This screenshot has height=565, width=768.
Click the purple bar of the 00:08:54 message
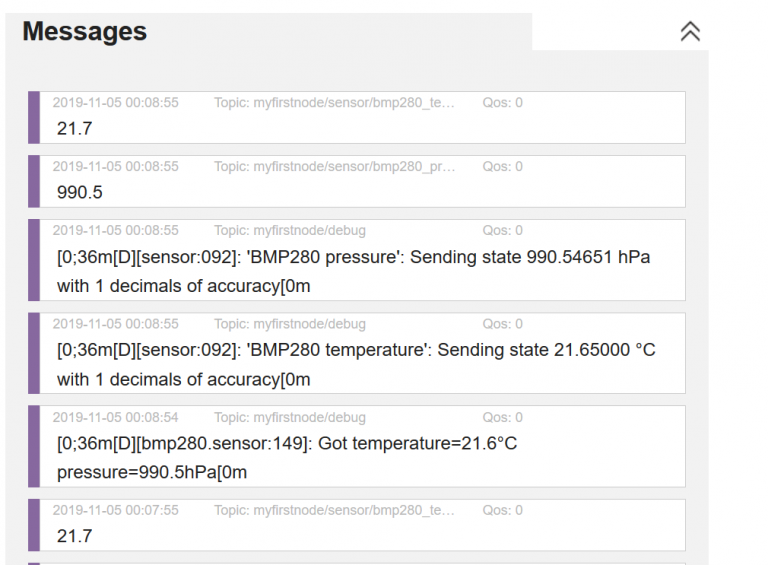click(34, 446)
